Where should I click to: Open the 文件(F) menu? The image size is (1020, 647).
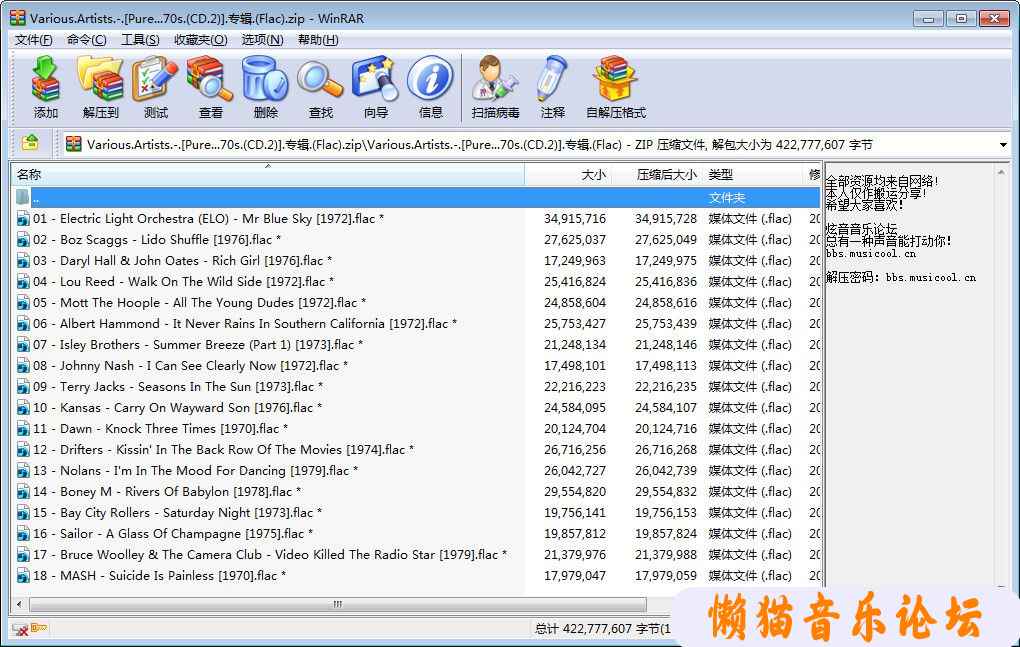pos(34,40)
